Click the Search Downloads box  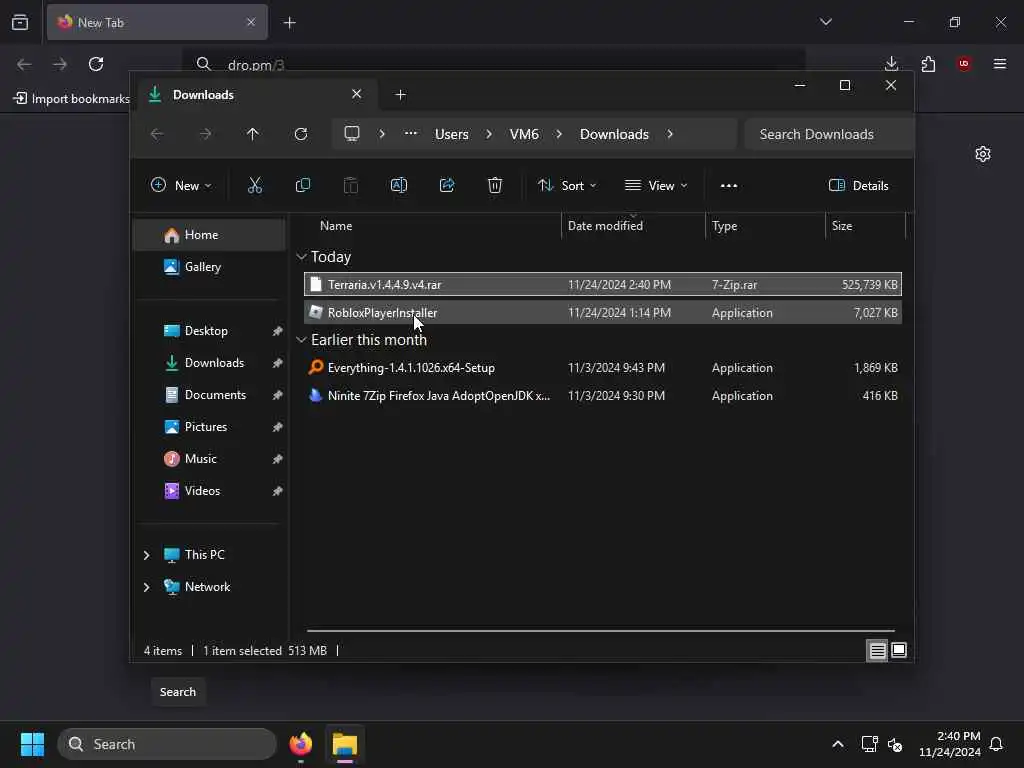coord(828,134)
